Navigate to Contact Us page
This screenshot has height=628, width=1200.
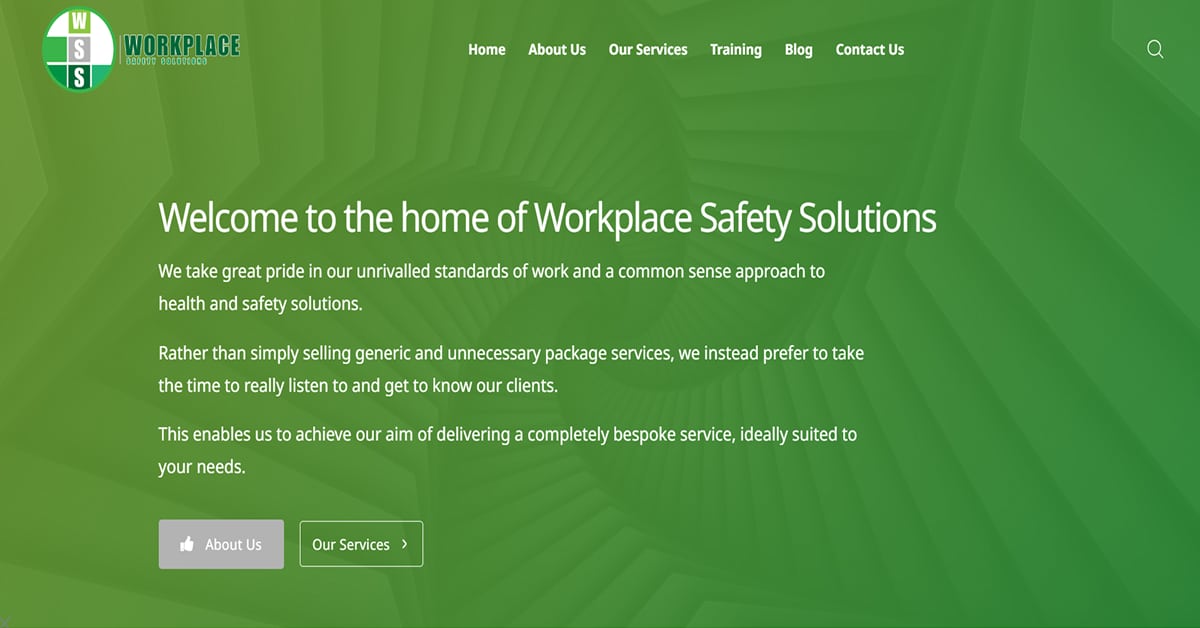coord(870,49)
